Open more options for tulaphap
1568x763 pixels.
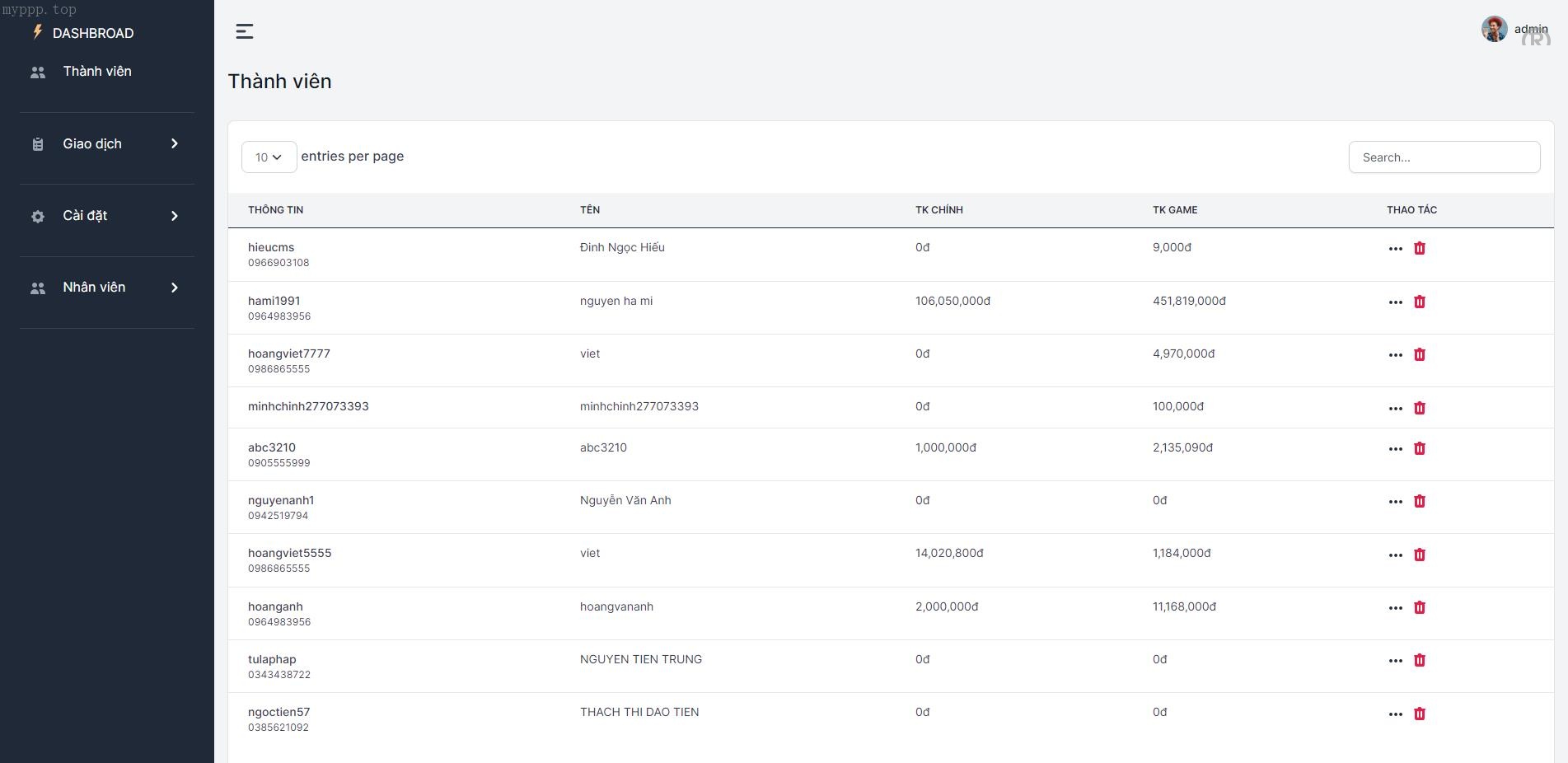coord(1395,661)
